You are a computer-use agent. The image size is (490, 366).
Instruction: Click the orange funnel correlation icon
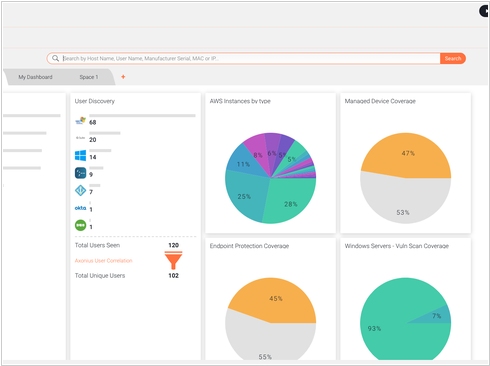coord(173,260)
